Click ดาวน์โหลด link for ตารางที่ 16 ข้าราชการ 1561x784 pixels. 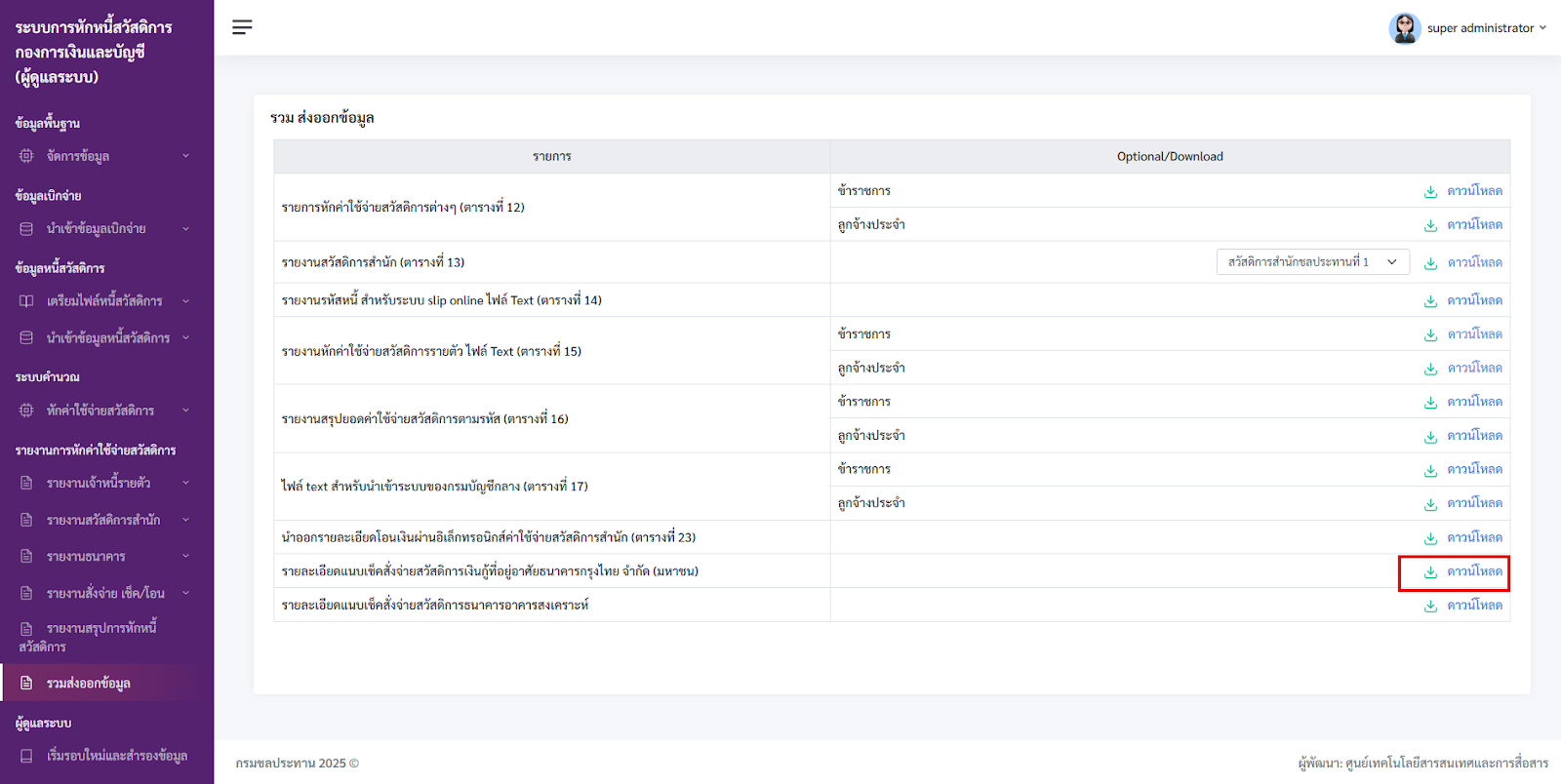coord(1474,402)
